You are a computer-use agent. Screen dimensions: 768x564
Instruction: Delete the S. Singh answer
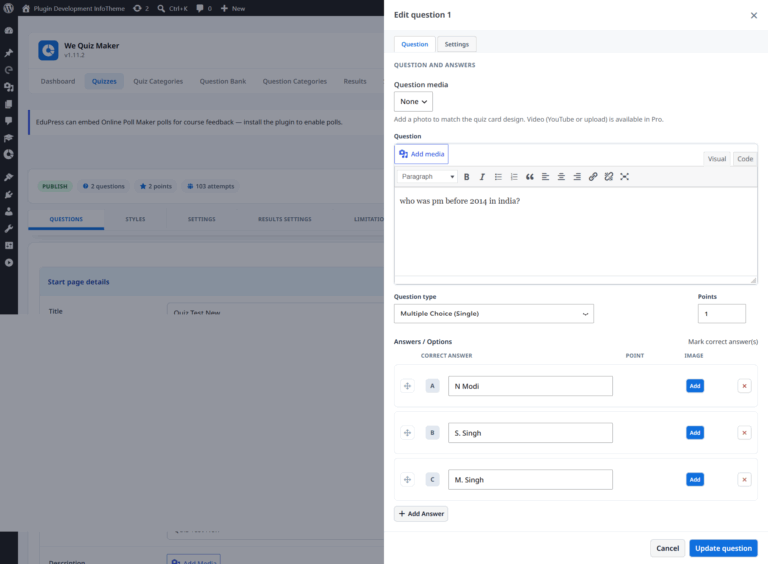[x=744, y=433]
